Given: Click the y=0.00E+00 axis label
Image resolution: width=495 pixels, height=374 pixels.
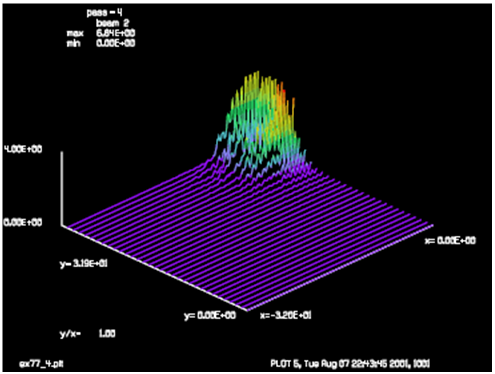Looking at the screenshot, I should pos(210,315).
